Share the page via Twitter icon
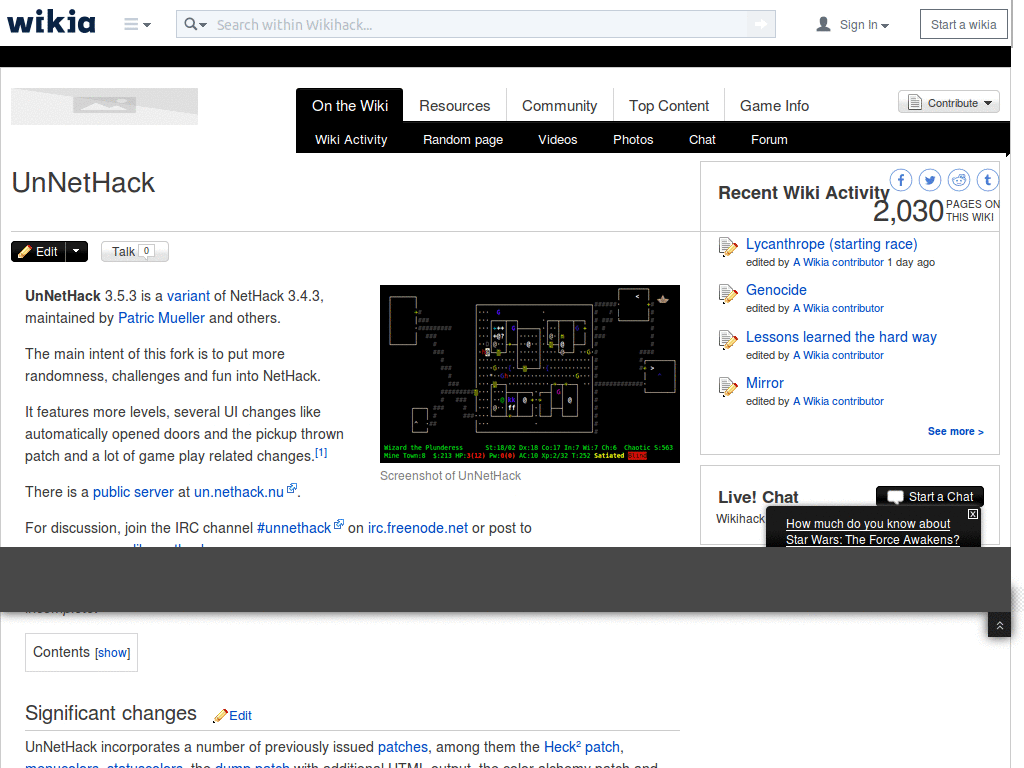Screen dimensions: 1024x768 tap(930, 180)
